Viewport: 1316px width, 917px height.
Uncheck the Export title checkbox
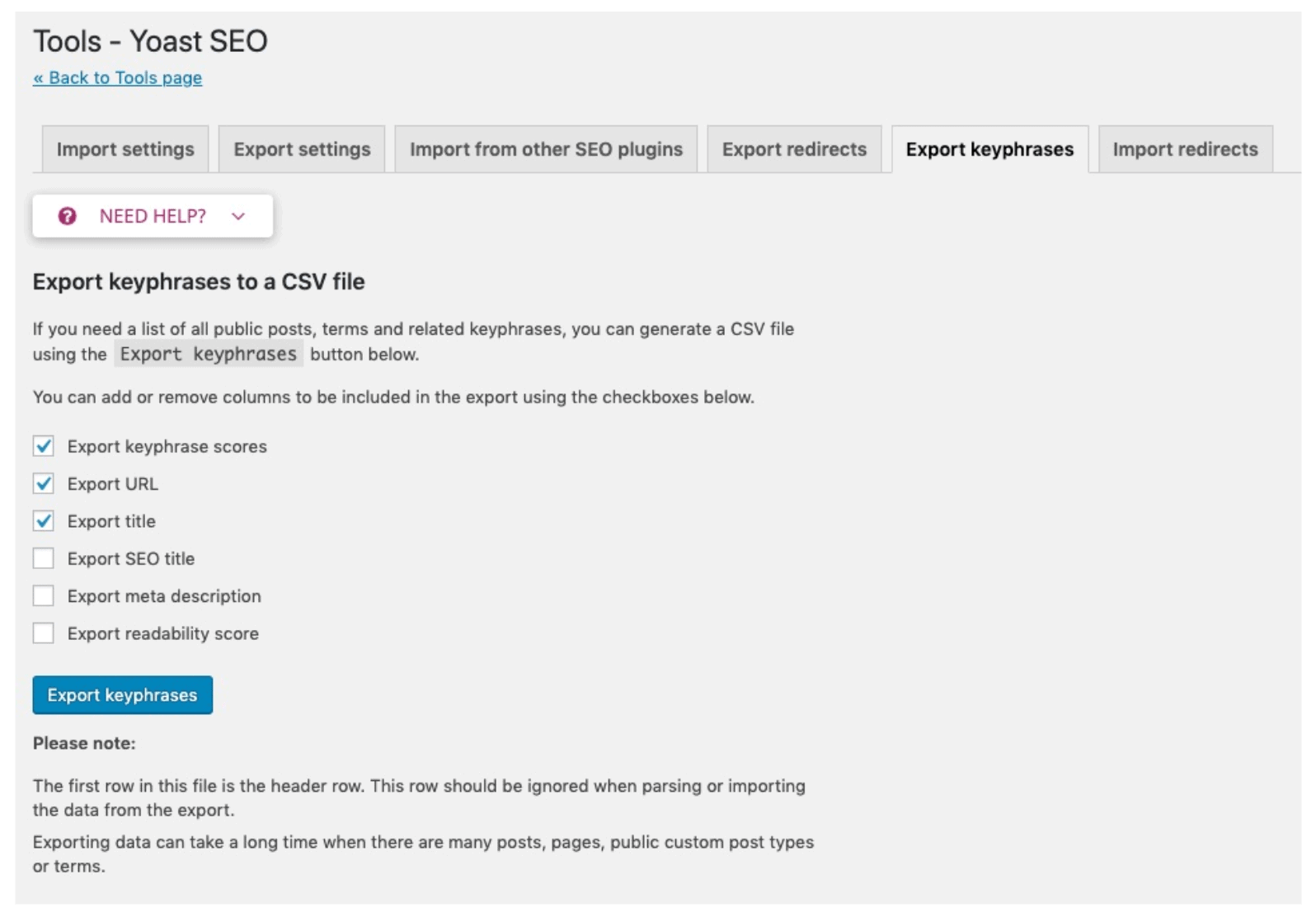pyautogui.click(x=44, y=521)
